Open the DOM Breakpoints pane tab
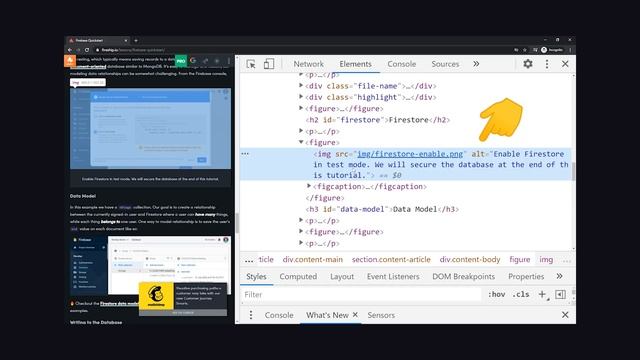Screen dimensions: 640x360 tap(463, 276)
